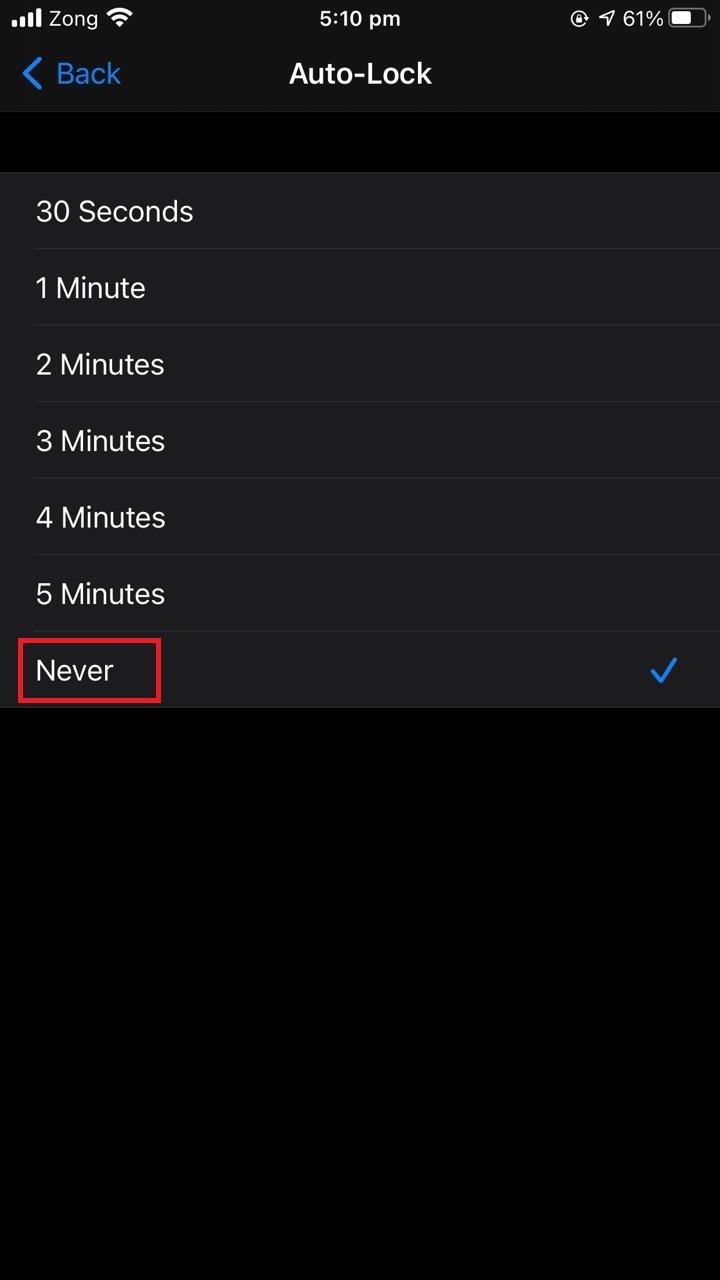The height and width of the screenshot is (1280, 720).
Task: Tap the rotation lock status icon
Action: (579, 18)
